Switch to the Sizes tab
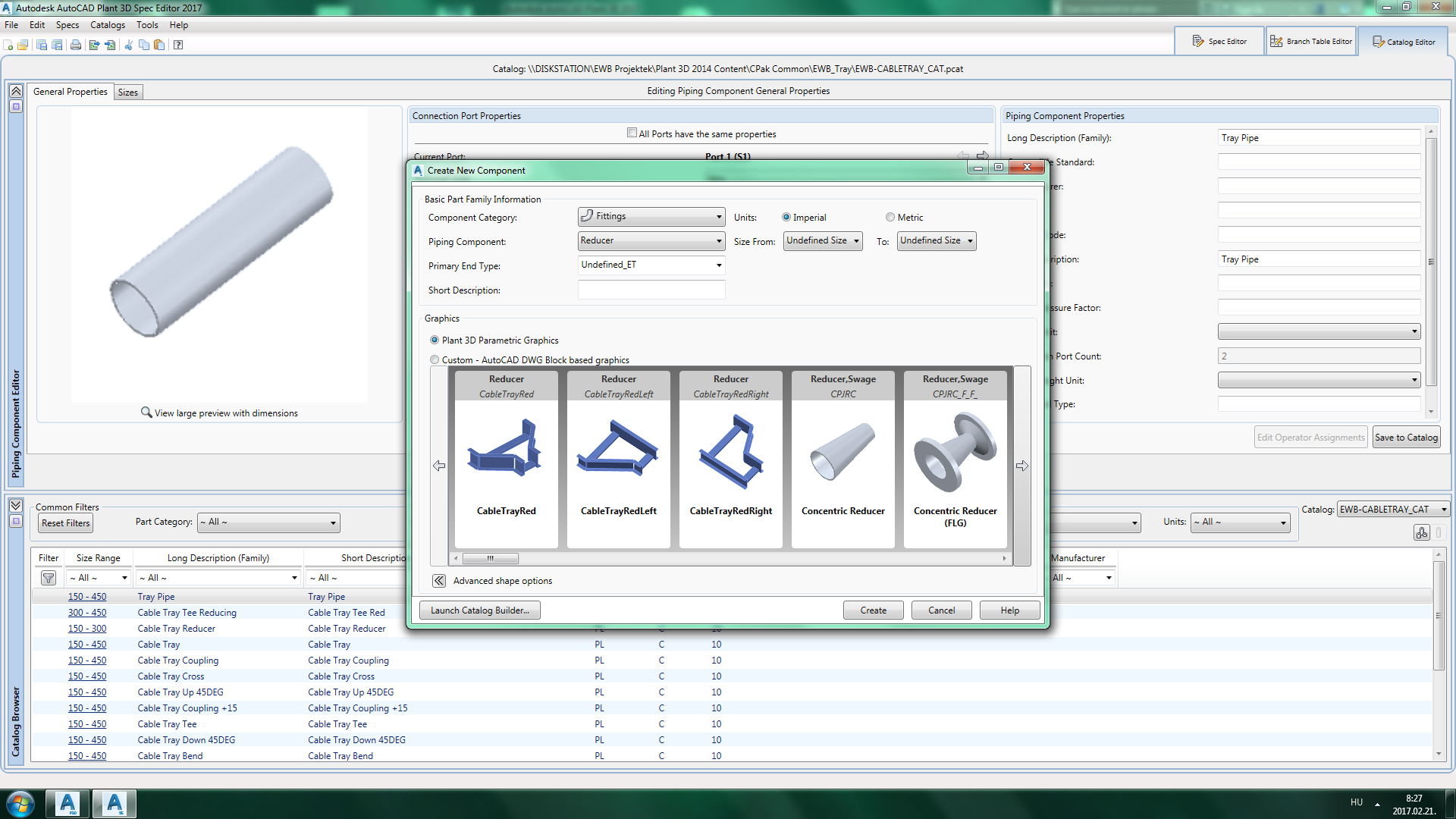 pos(127,93)
